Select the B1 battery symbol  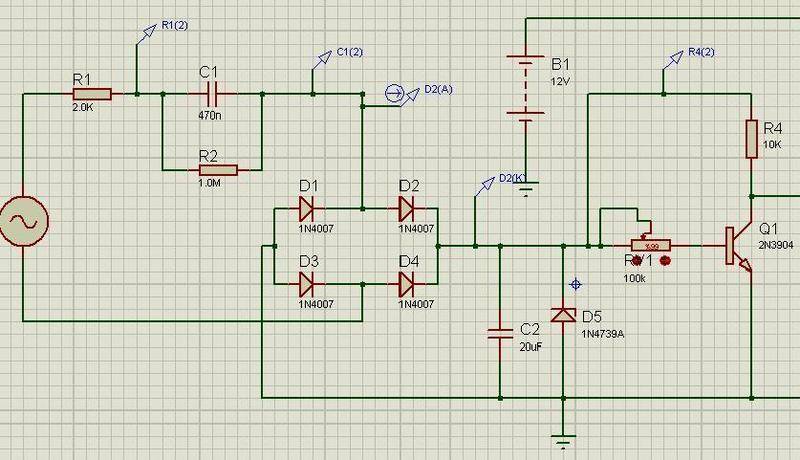point(526,88)
